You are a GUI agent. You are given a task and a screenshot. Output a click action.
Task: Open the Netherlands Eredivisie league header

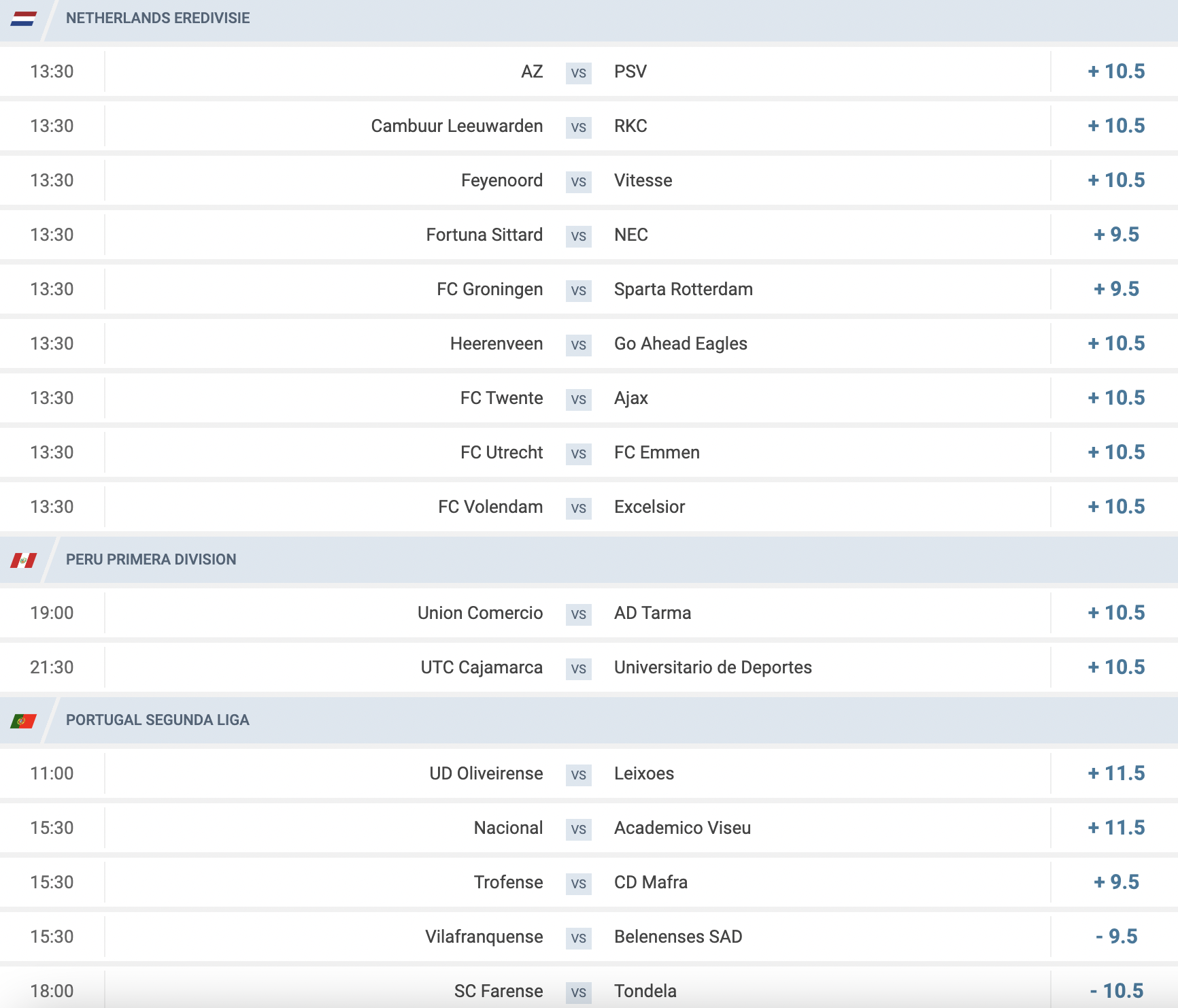point(158,18)
